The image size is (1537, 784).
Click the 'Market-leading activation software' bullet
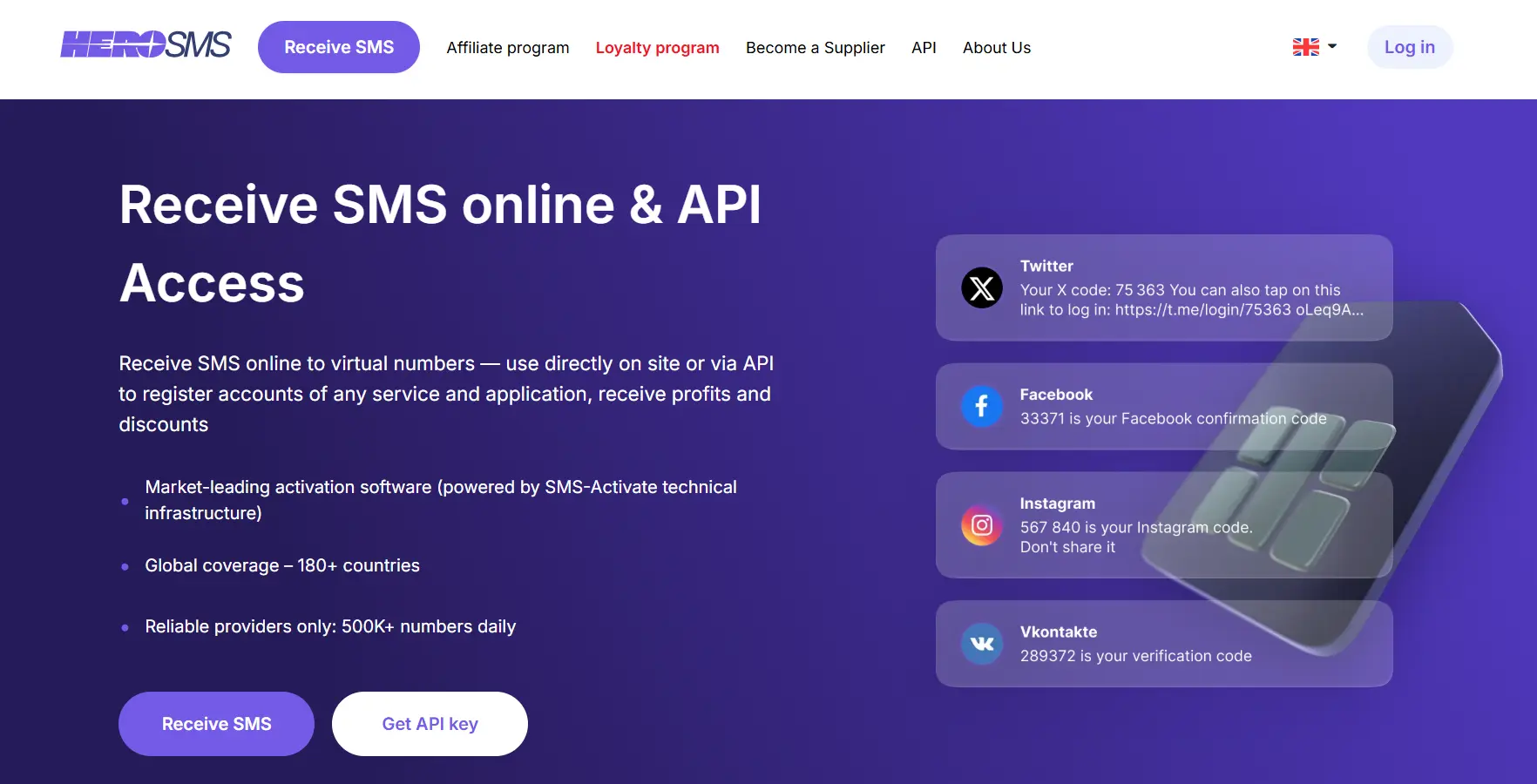pyautogui.click(x=441, y=500)
